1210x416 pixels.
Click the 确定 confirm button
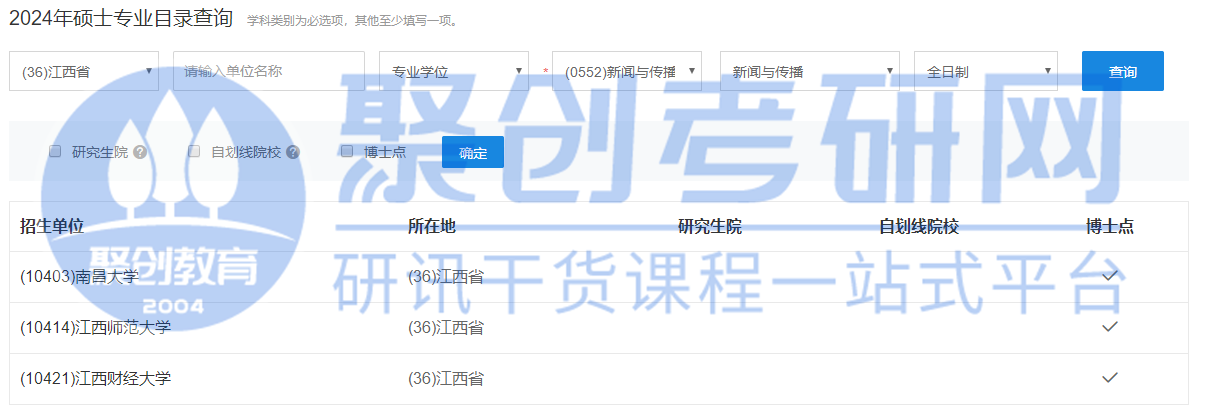coord(473,152)
